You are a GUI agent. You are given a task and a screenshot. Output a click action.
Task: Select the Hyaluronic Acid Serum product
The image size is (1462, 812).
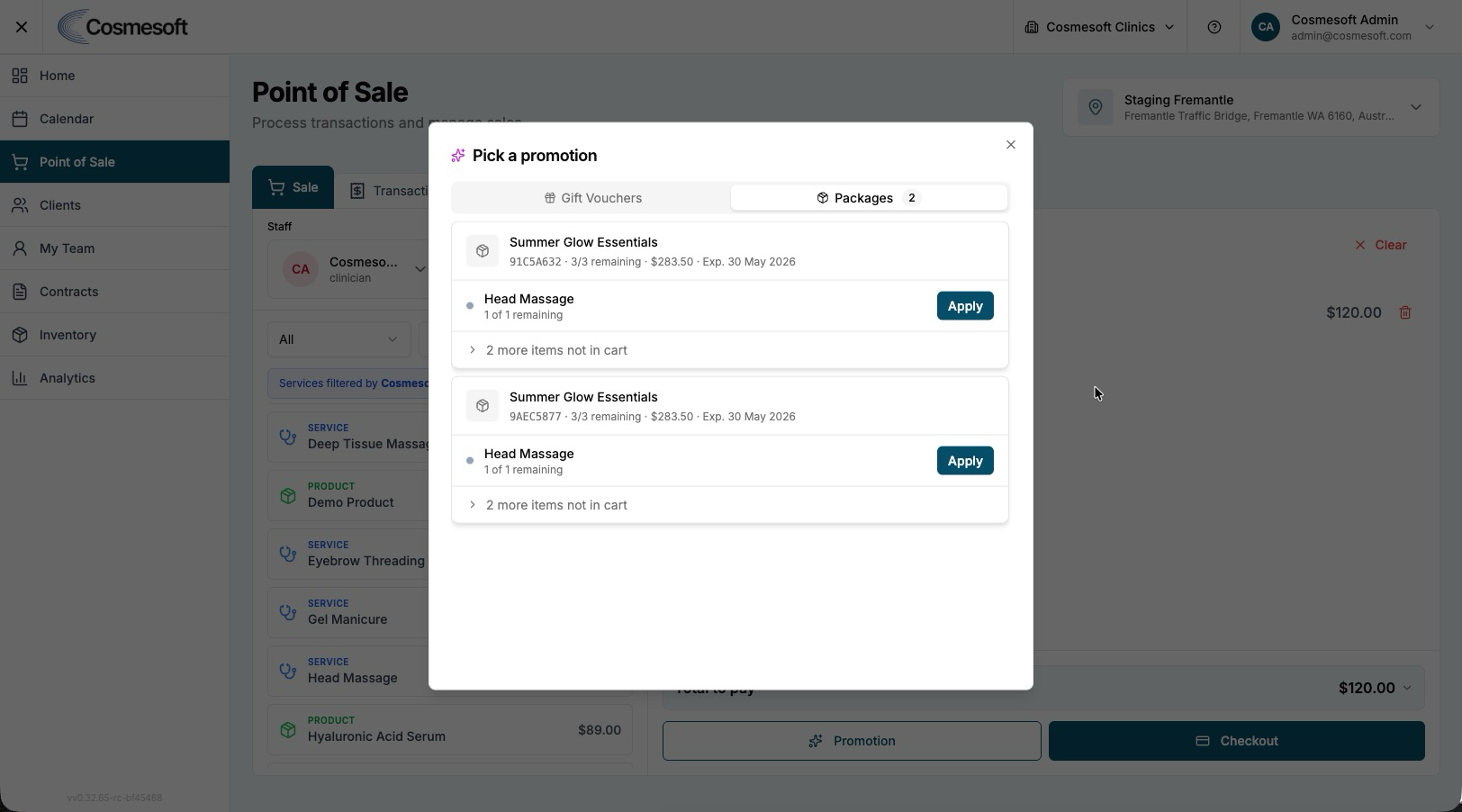(x=449, y=729)
